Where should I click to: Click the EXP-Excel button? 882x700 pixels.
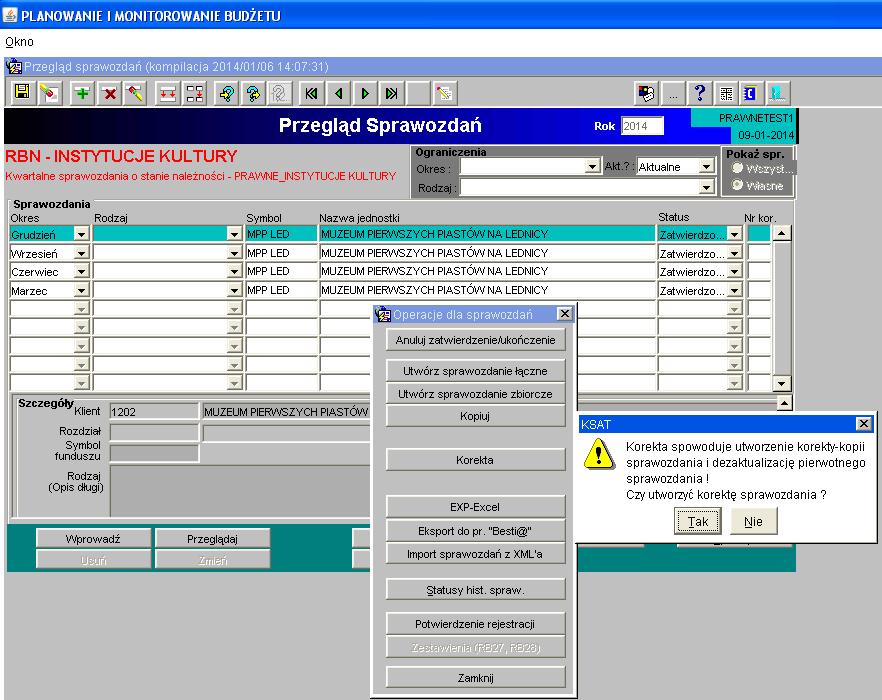point(475,507)
